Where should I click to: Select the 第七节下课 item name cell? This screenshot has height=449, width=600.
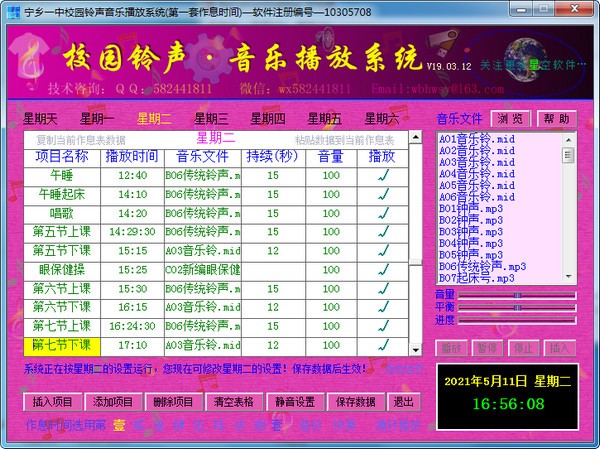pyautogui.click(x=61, y=345)
